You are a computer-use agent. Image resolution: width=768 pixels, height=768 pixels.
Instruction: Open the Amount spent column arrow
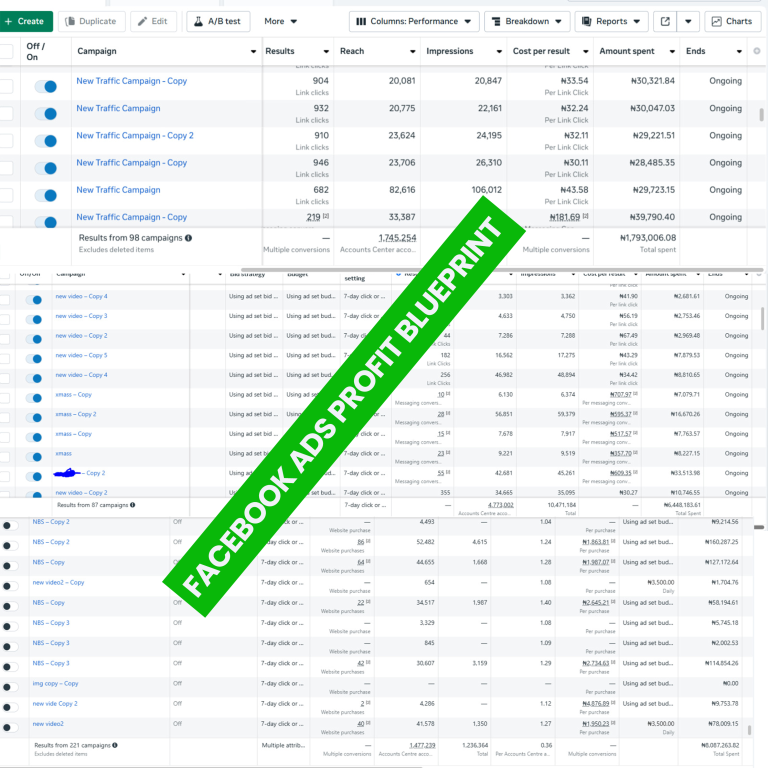(x=672, y=51)
